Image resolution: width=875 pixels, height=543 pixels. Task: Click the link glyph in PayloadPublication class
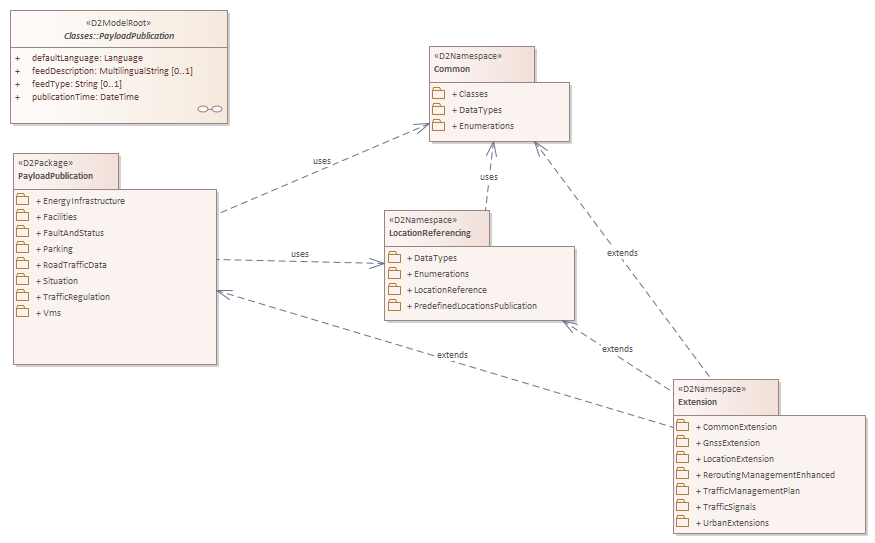pyautogui.click(x=210, y=109)
